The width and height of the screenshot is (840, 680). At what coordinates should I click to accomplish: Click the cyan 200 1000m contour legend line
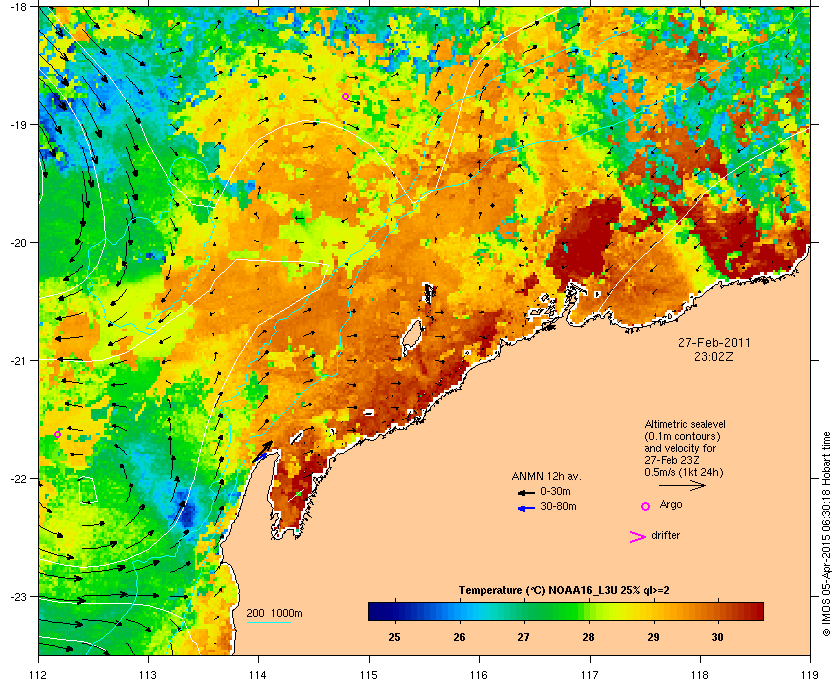coord(268,622)
